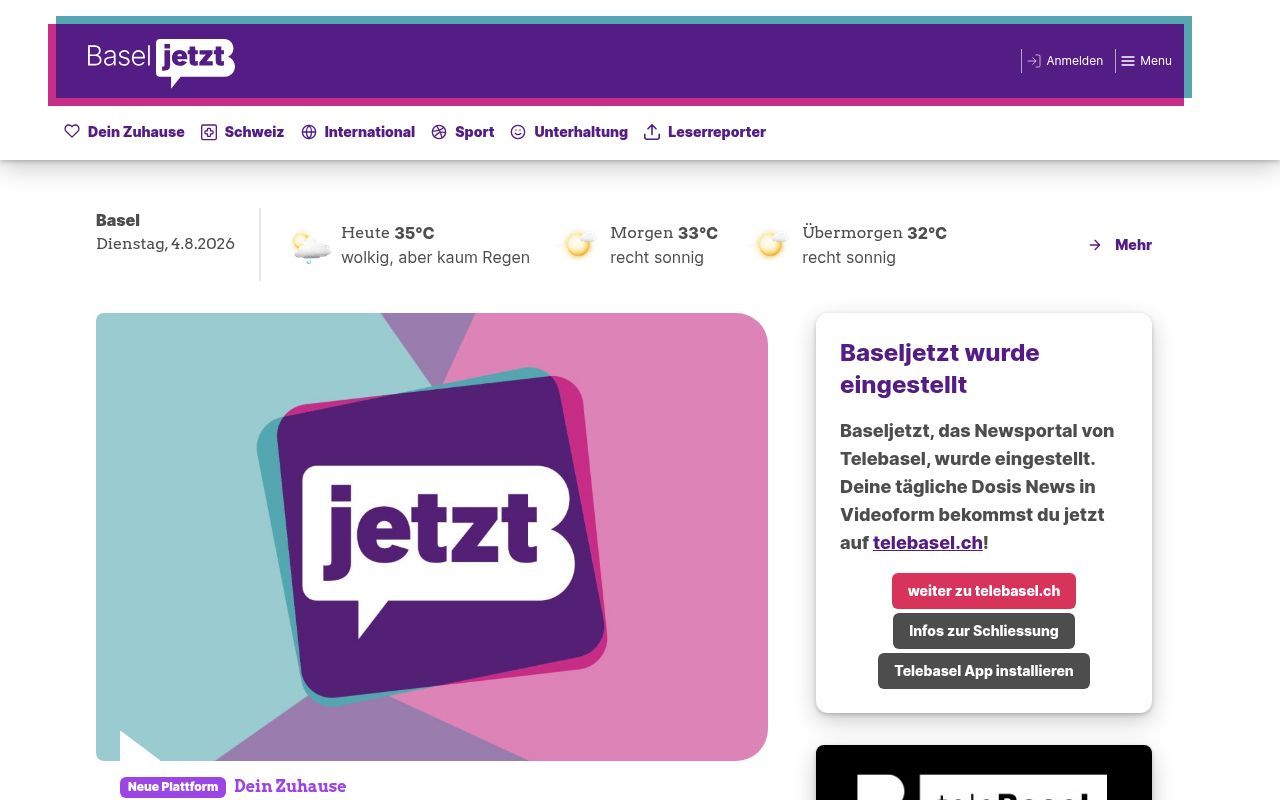The width and height of the screenshot is (1280, 800).
Task: Click the heart icon for Dein Zuhause
Action: pyautogui.click(x=72, y=131)
